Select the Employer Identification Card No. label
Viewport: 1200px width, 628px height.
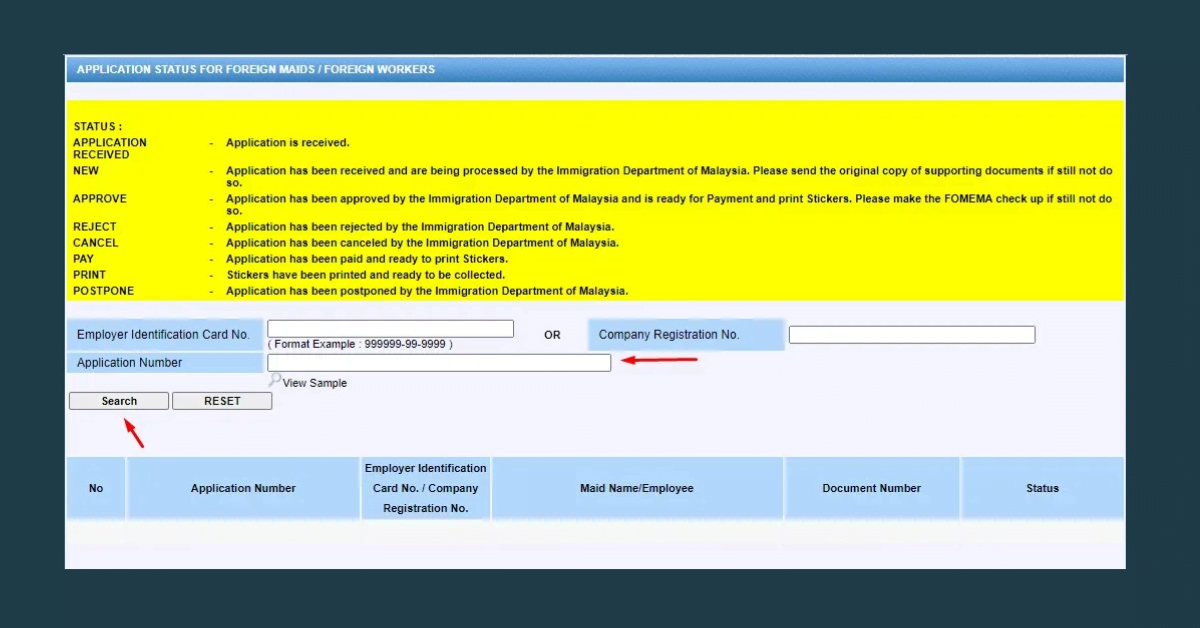(163, 334)
